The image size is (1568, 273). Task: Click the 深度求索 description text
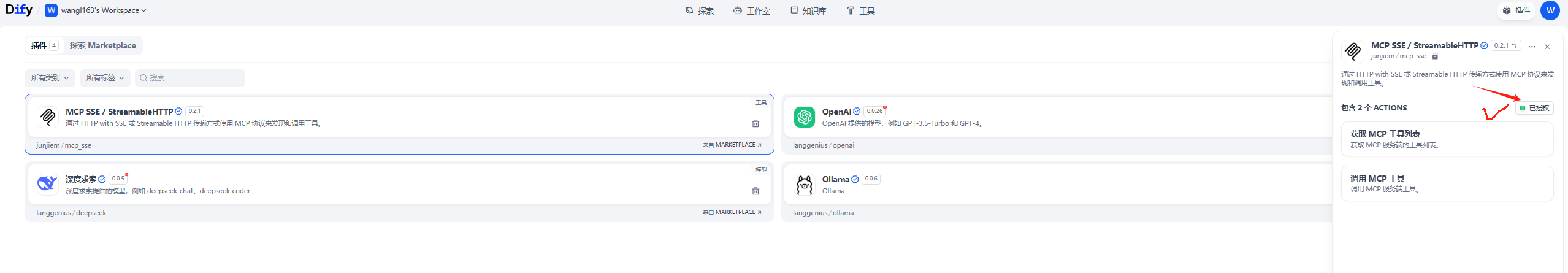click(161, 191)
